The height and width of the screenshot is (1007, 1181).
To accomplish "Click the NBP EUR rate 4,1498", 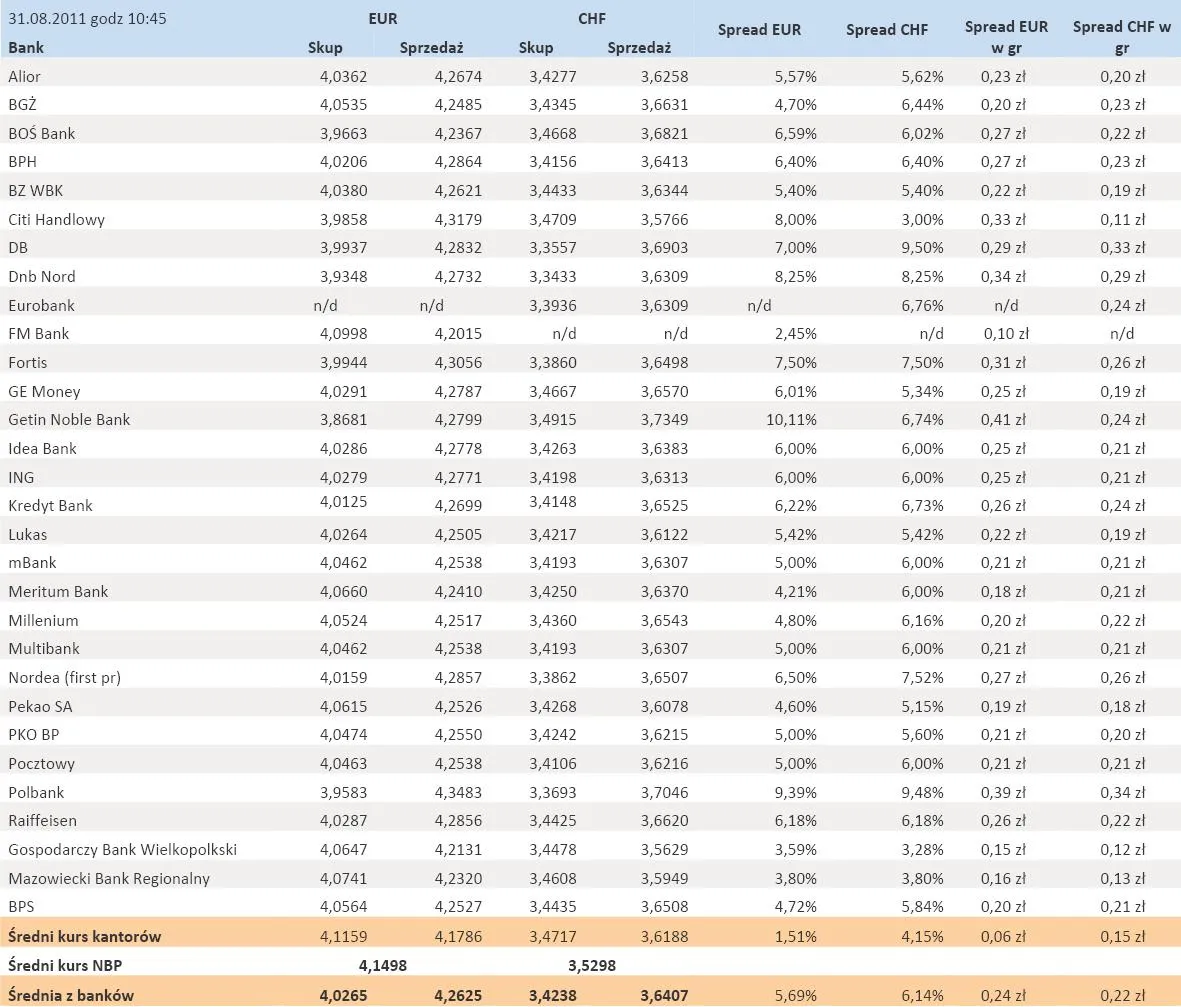I will pyautogui.click(x=383, y=965).
